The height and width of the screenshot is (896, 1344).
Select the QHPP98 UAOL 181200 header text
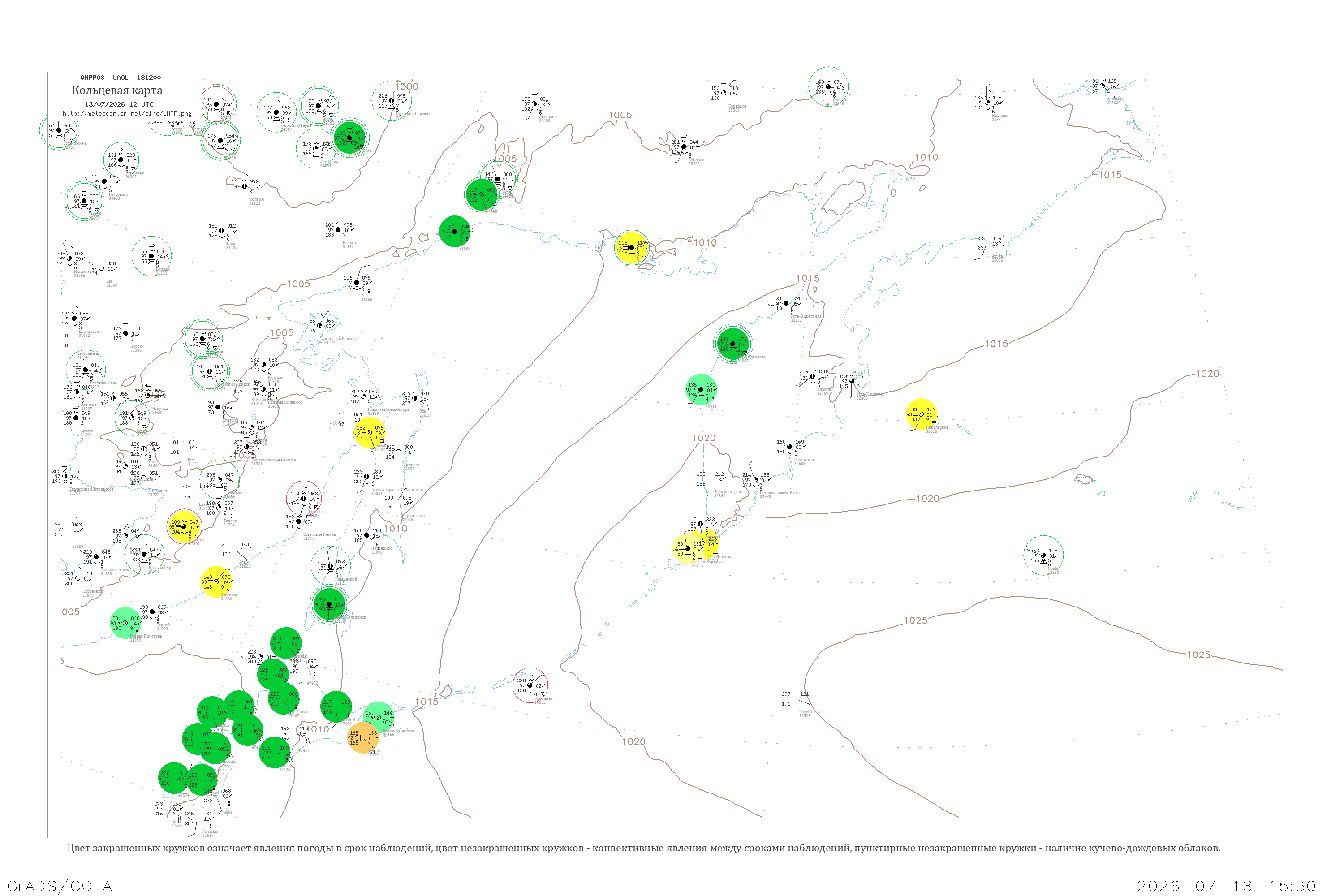point(121,78)
